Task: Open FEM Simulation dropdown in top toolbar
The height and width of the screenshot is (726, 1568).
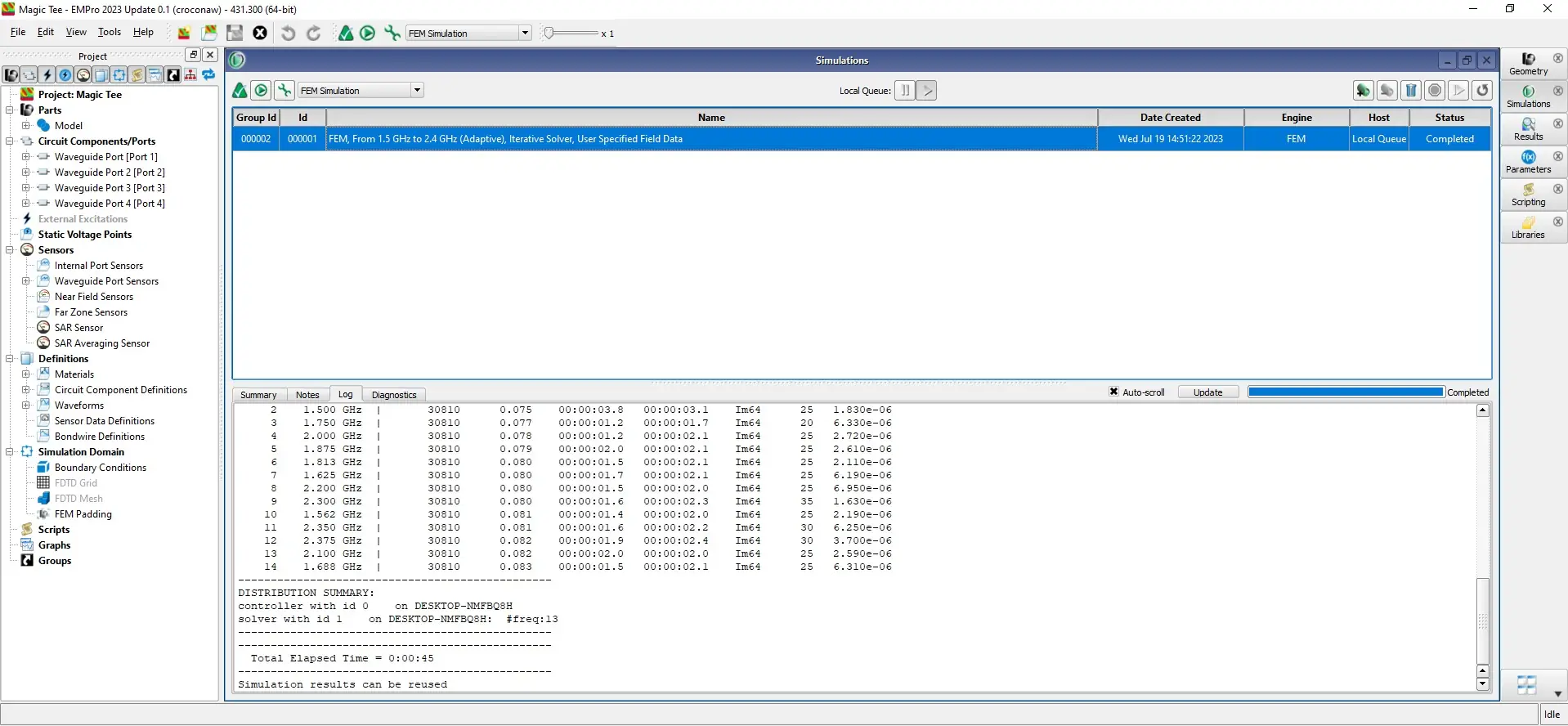Action: (x=525, y=33)
